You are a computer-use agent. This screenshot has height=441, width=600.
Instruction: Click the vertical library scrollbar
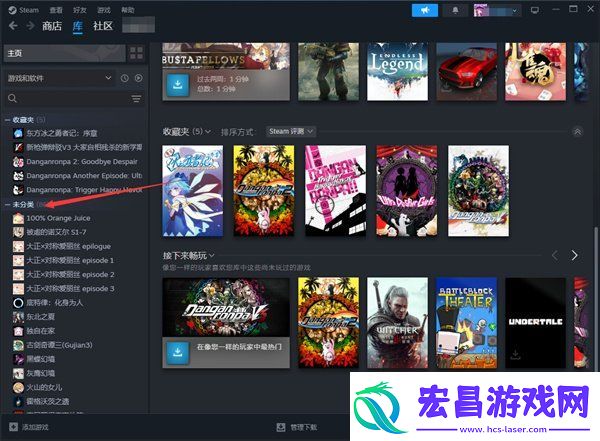tap(595, 299)
